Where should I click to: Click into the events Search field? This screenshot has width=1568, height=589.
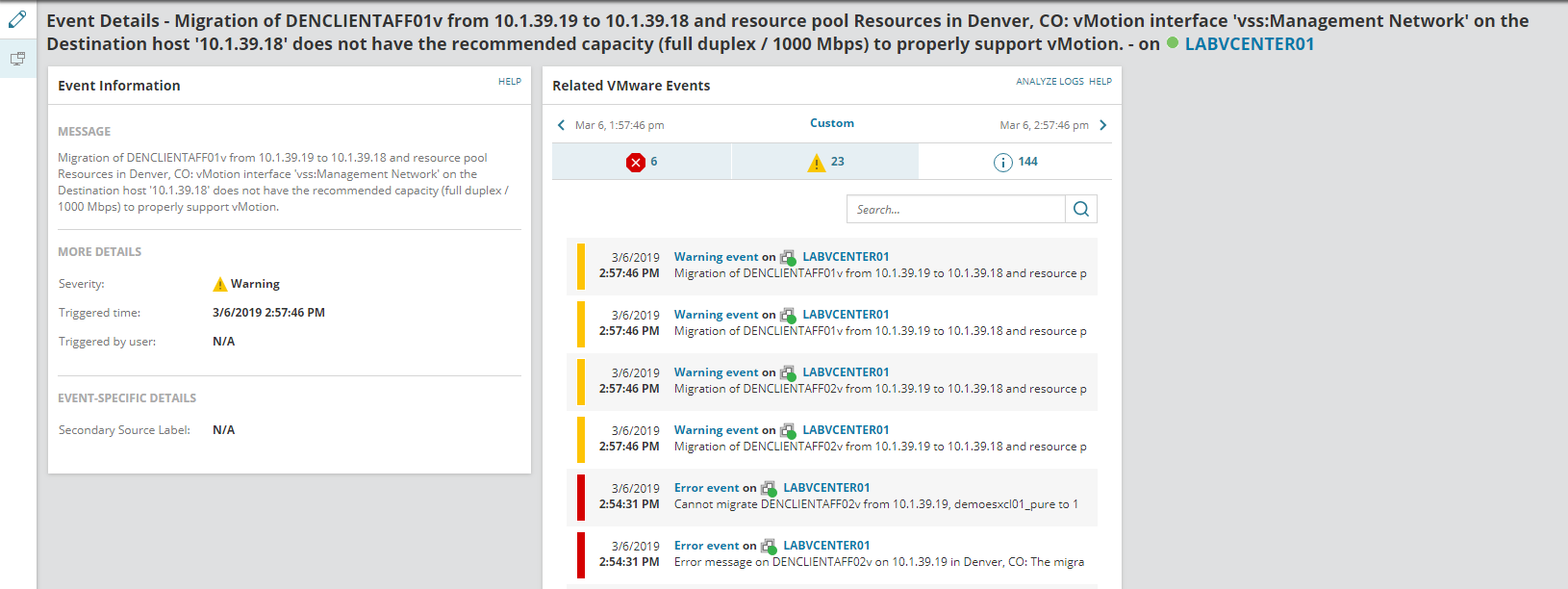coord(956,209)
